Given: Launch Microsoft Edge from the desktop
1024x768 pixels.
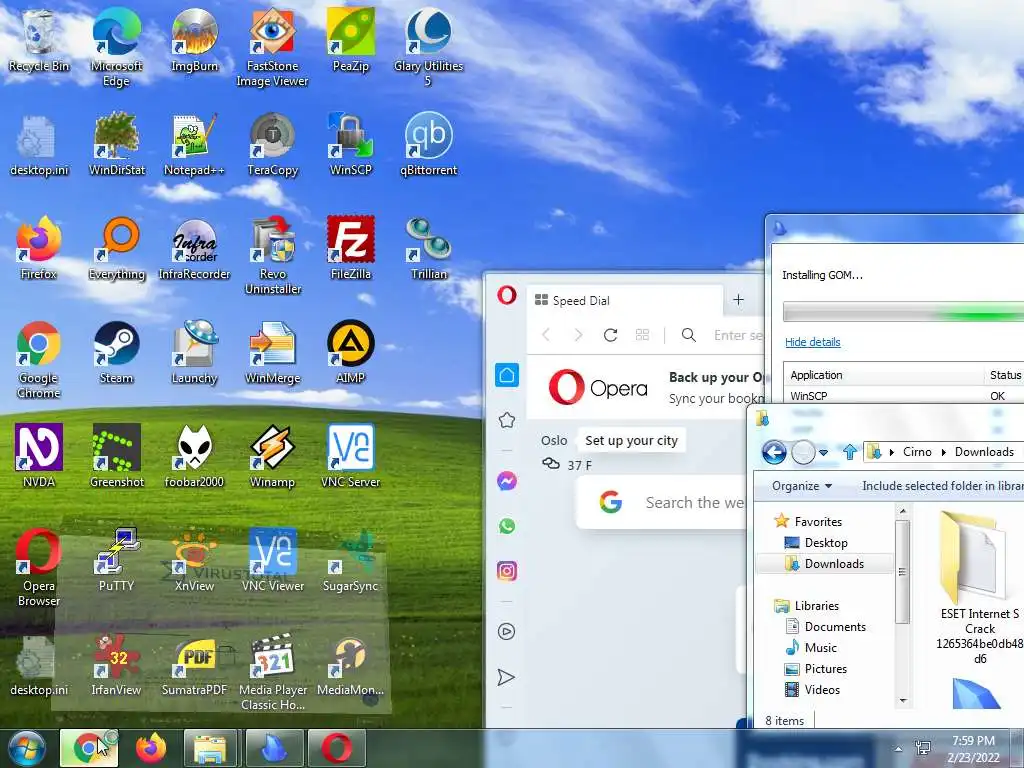Looking at the screenshot, I should pyautogui.click(x=116, y=47).
